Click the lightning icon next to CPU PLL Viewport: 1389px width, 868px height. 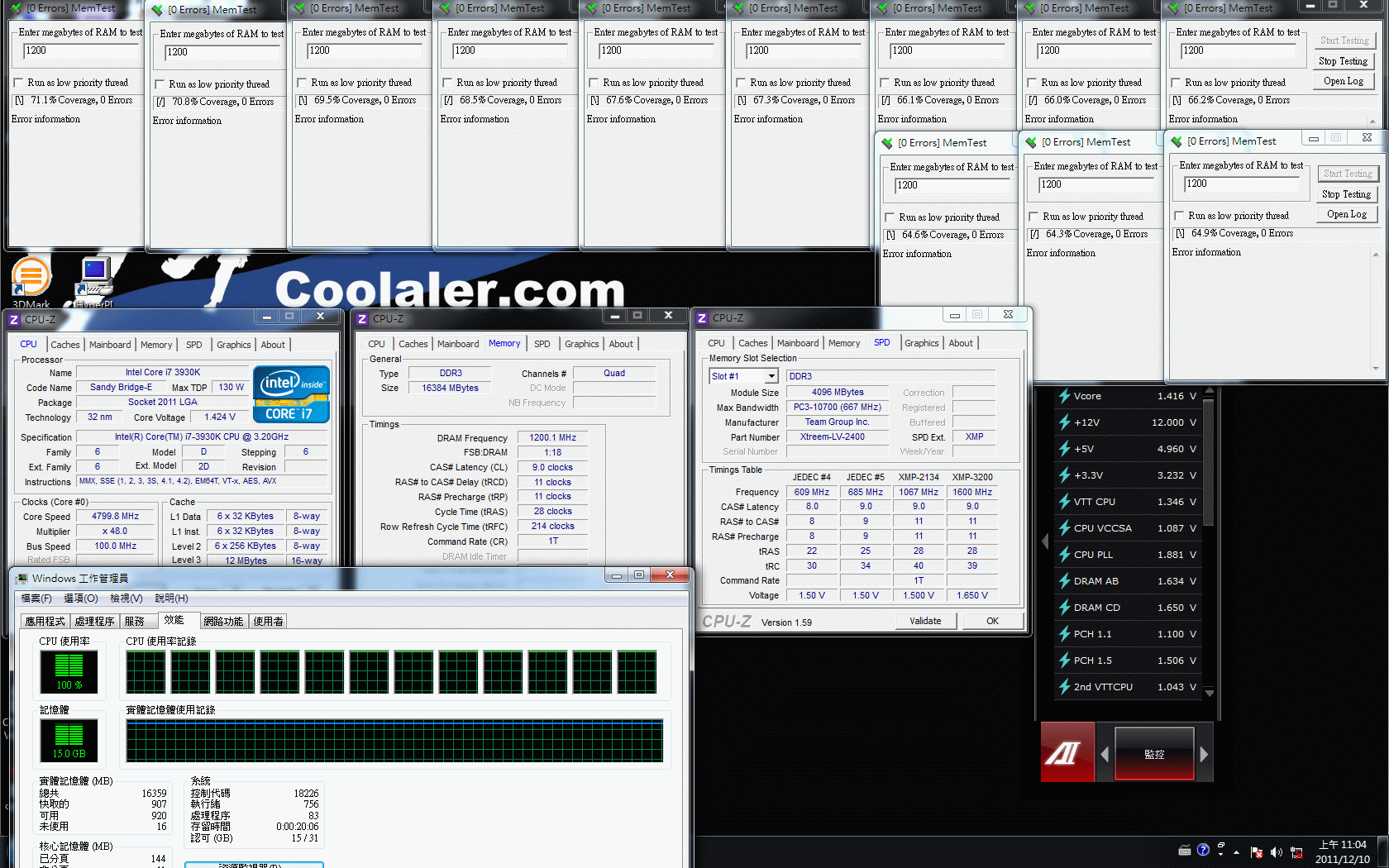(x=1065, y=555)
